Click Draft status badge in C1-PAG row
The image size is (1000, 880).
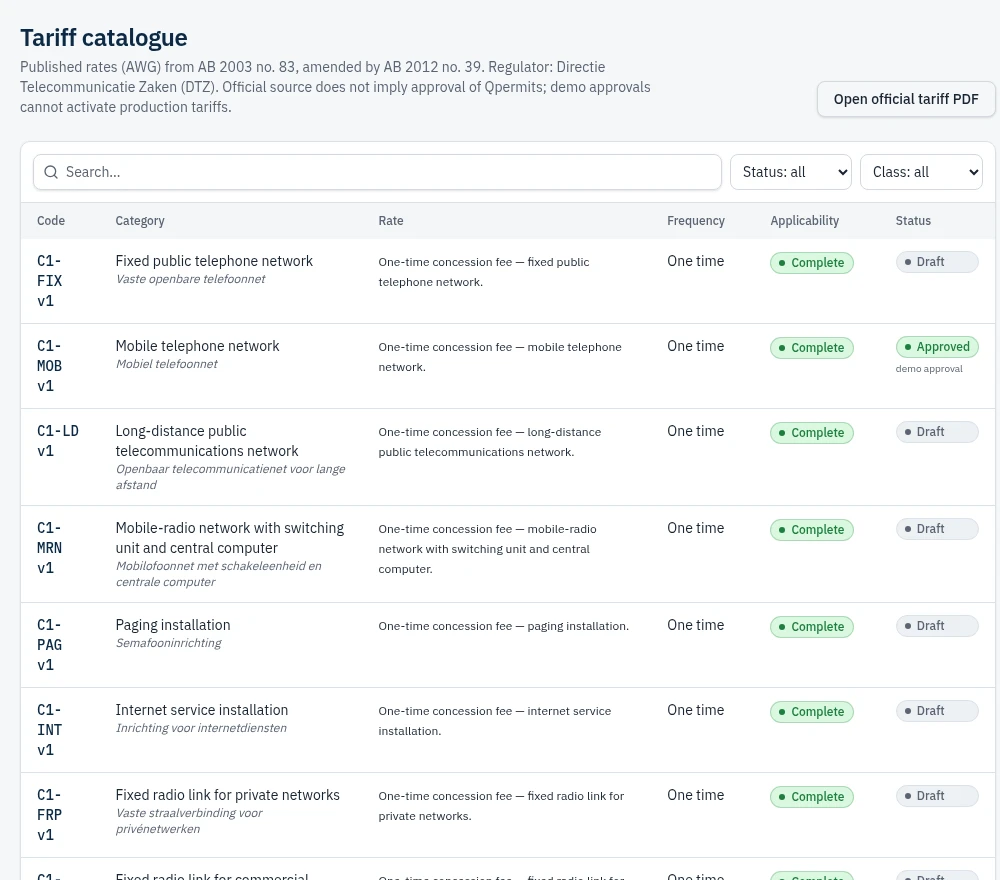click(x=937, y=626)
